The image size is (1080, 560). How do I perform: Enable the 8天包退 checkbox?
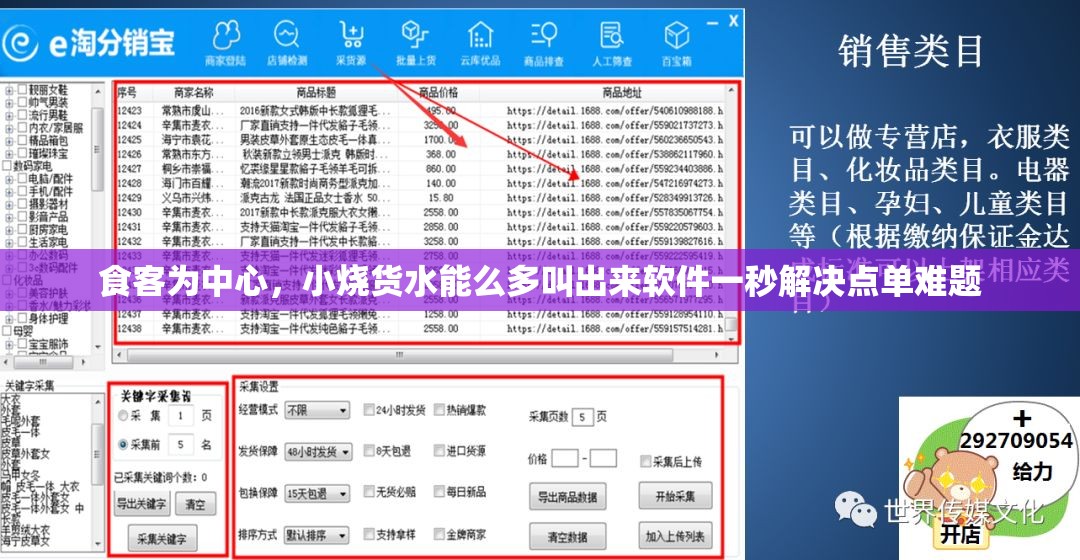(x=368, y=451)
